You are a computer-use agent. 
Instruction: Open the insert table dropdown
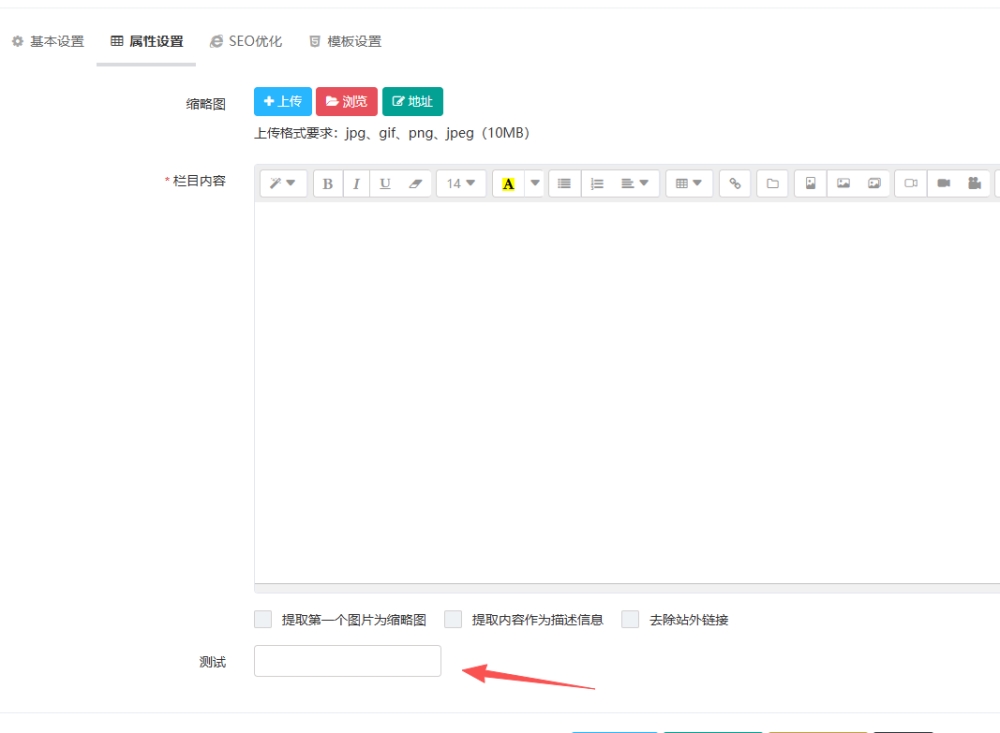(x=688, y=184)
